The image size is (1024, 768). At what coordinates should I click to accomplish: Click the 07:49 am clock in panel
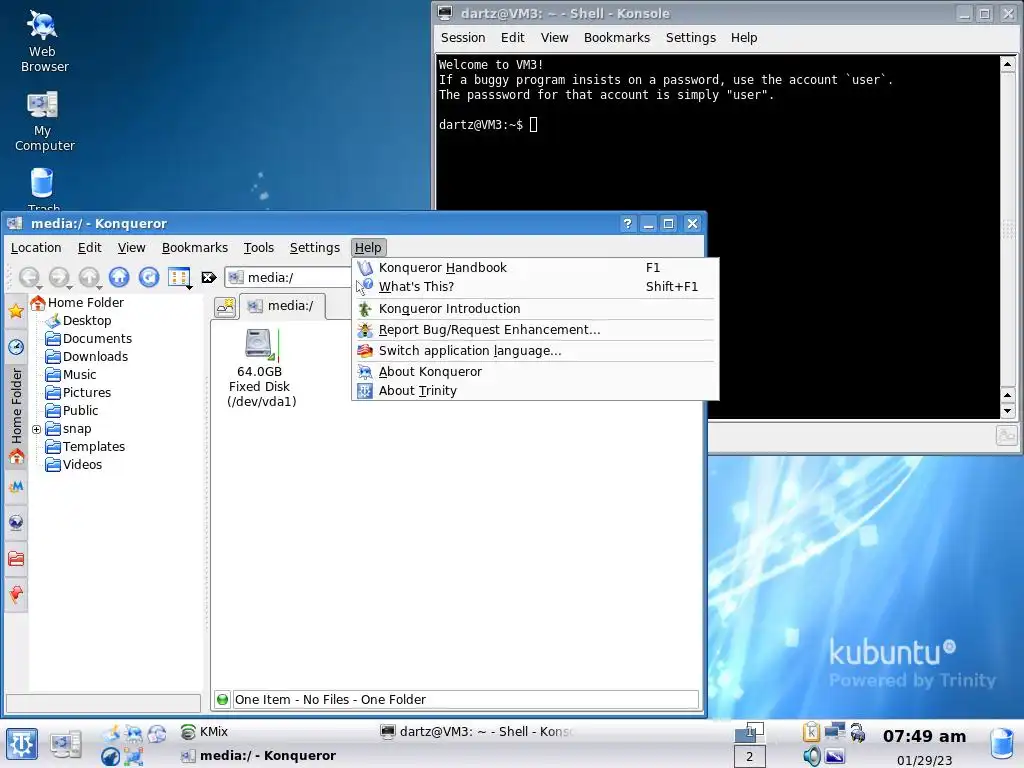[924, 736]
